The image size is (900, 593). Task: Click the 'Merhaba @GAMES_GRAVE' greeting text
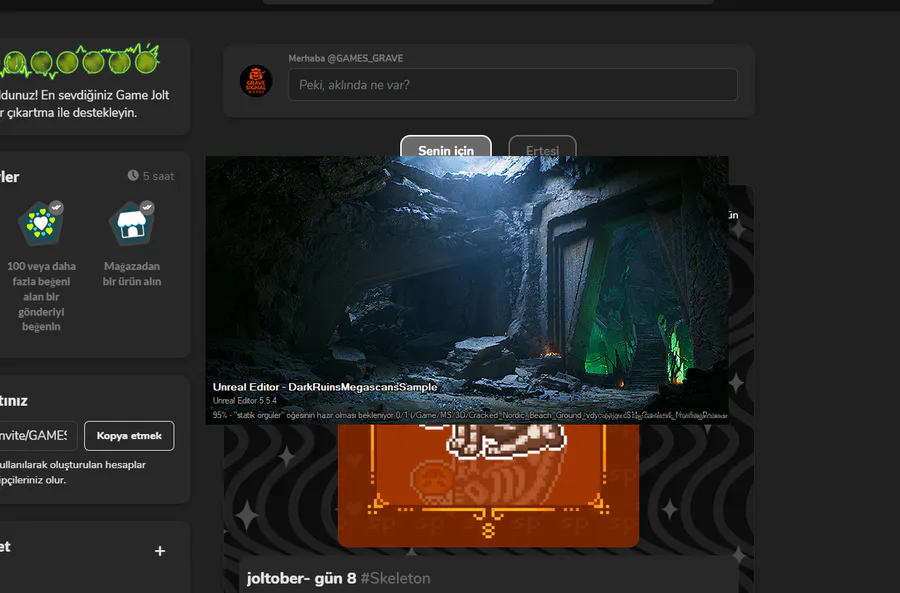(346, 59)
